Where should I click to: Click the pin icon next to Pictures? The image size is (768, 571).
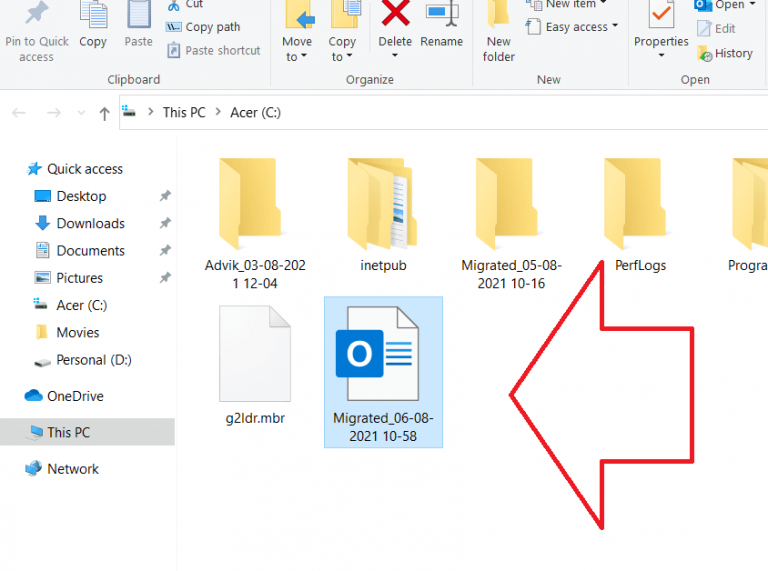(x=165, y=278)
